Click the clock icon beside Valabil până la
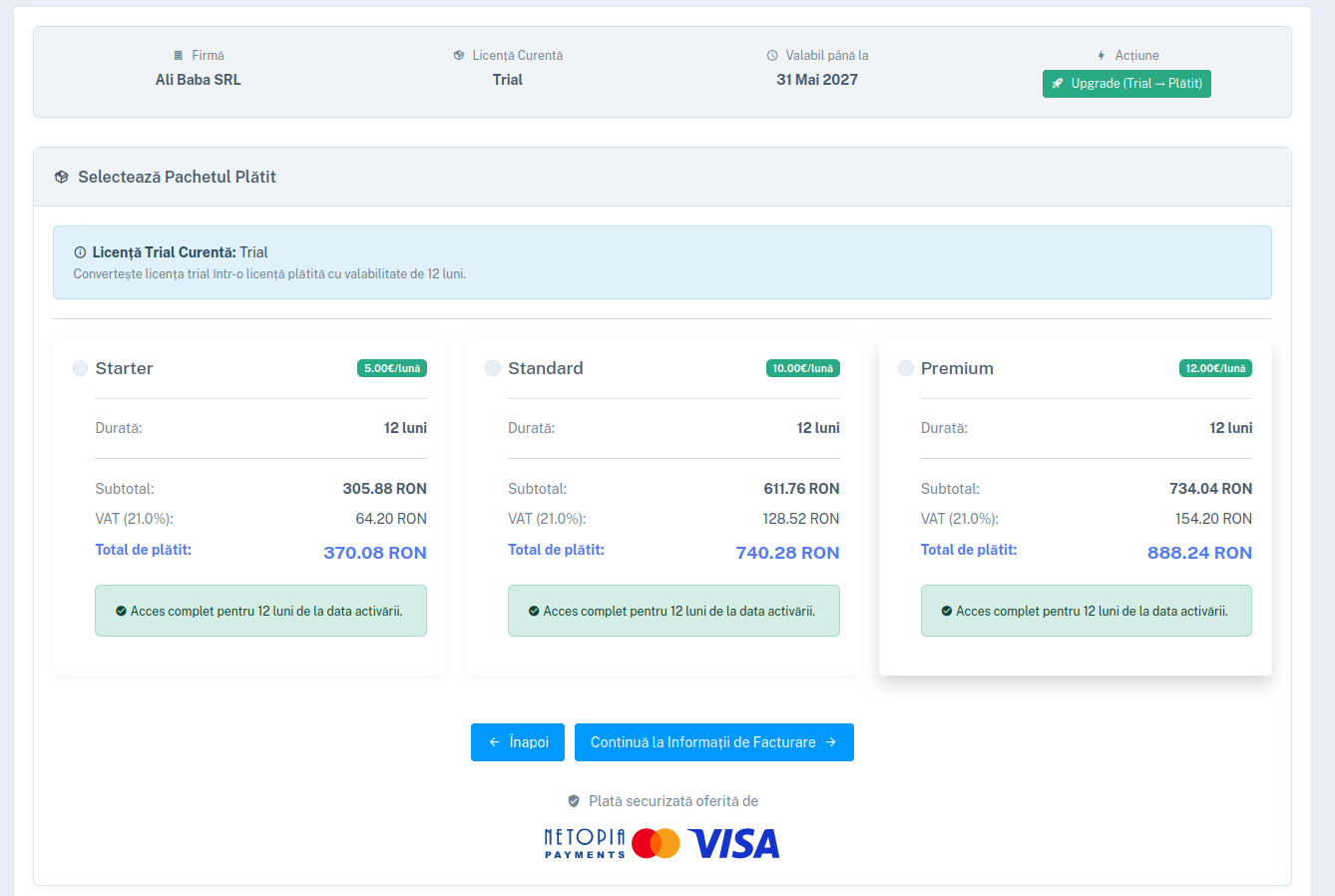1335x896 pixels. pyautogui.click(x=772, y=56)
